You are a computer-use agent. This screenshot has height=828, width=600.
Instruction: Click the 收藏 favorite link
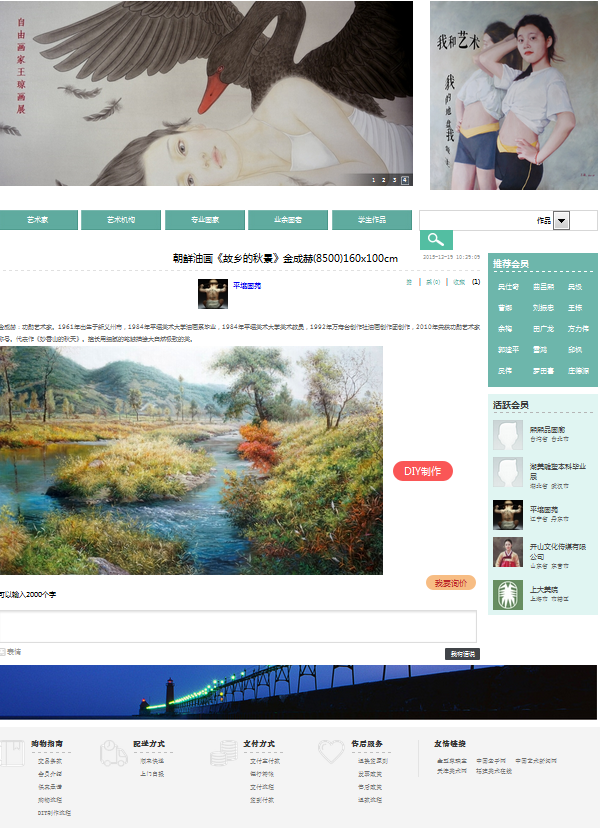(x=459, y=283)
